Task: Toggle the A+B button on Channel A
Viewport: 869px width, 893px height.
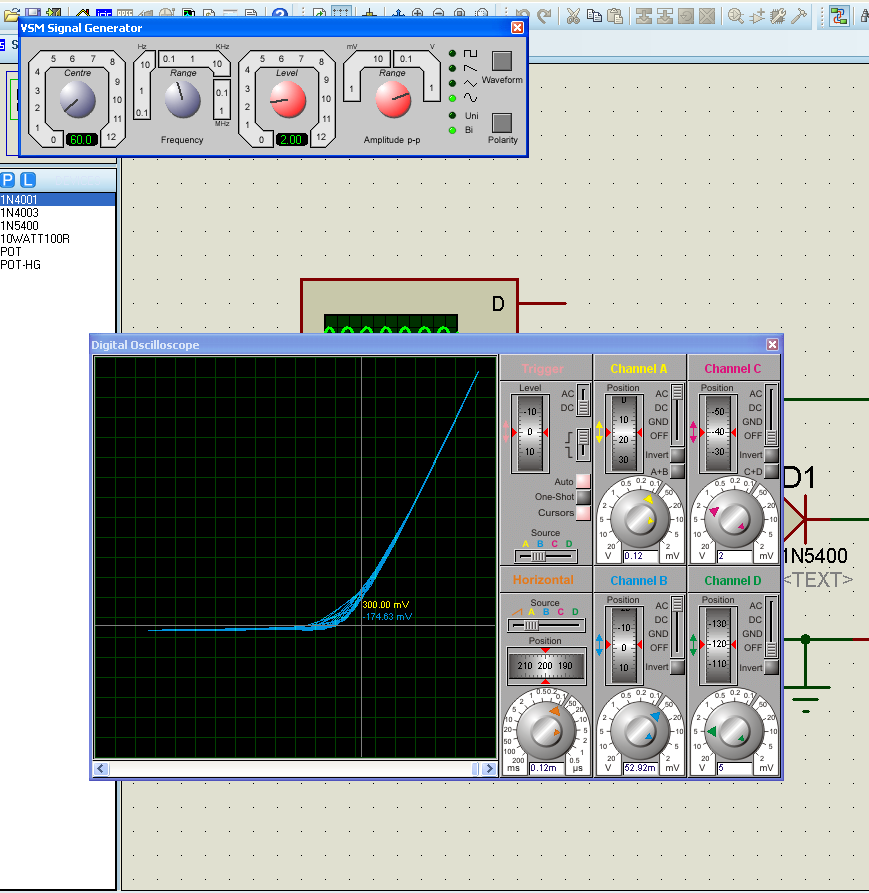Action: [677, 471]
